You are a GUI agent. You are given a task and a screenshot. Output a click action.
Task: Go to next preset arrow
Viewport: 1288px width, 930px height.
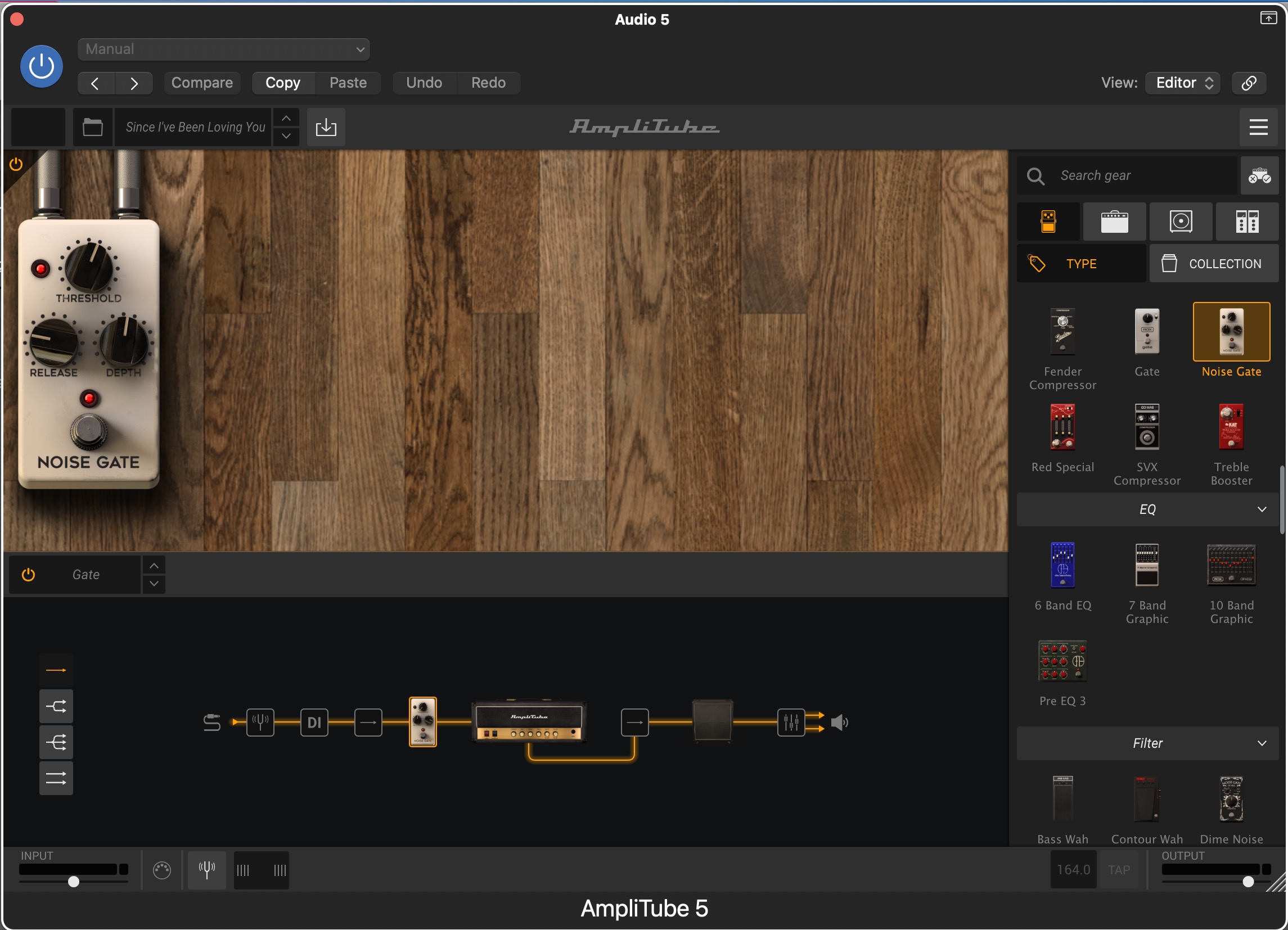point(134,83)
